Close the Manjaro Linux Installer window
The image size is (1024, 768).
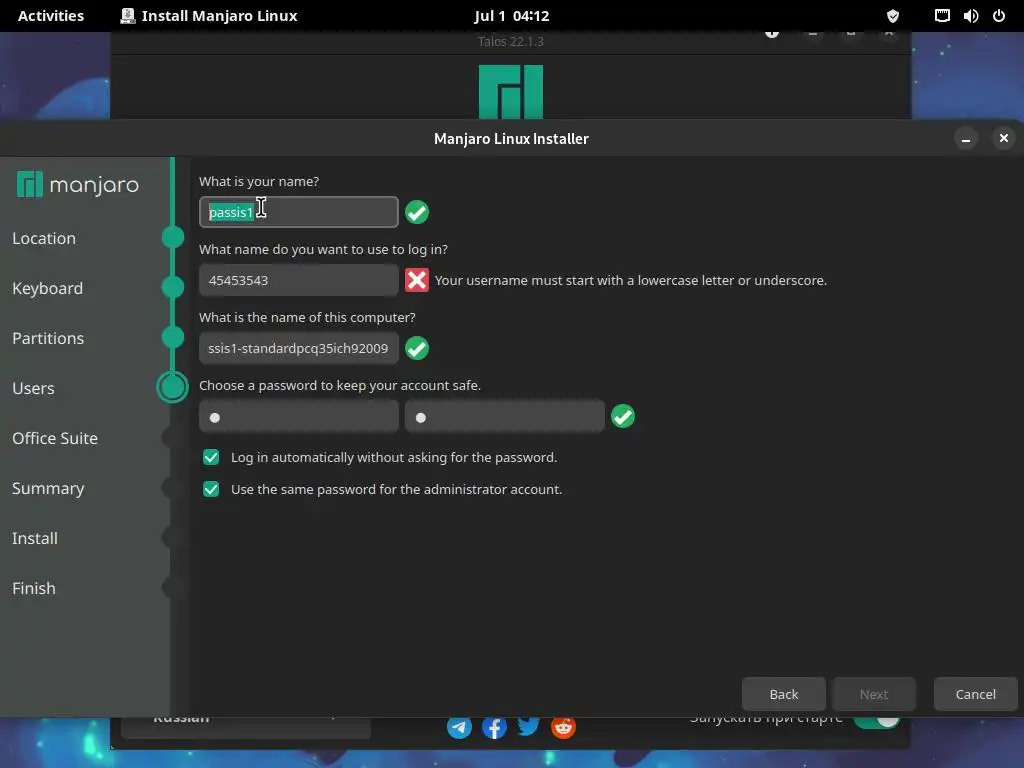(x=1004, y=138)
